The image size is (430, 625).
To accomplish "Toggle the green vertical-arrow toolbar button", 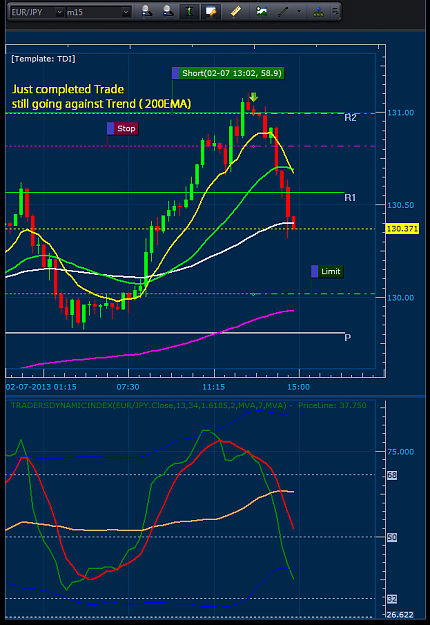I will click(x=189, y=12).
